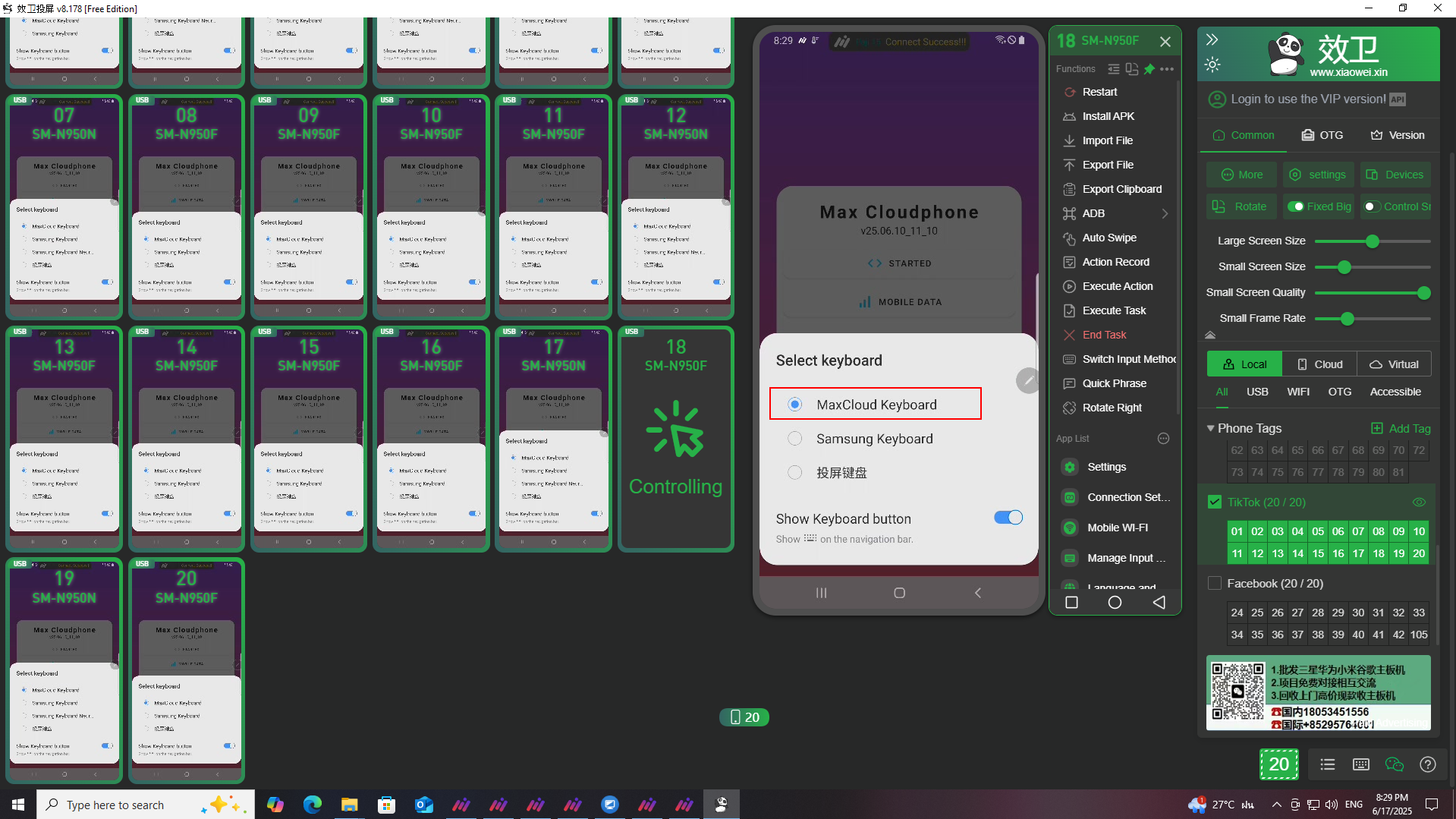
Task: Switch to Version tab
Action: click(x=1398, y=135)
